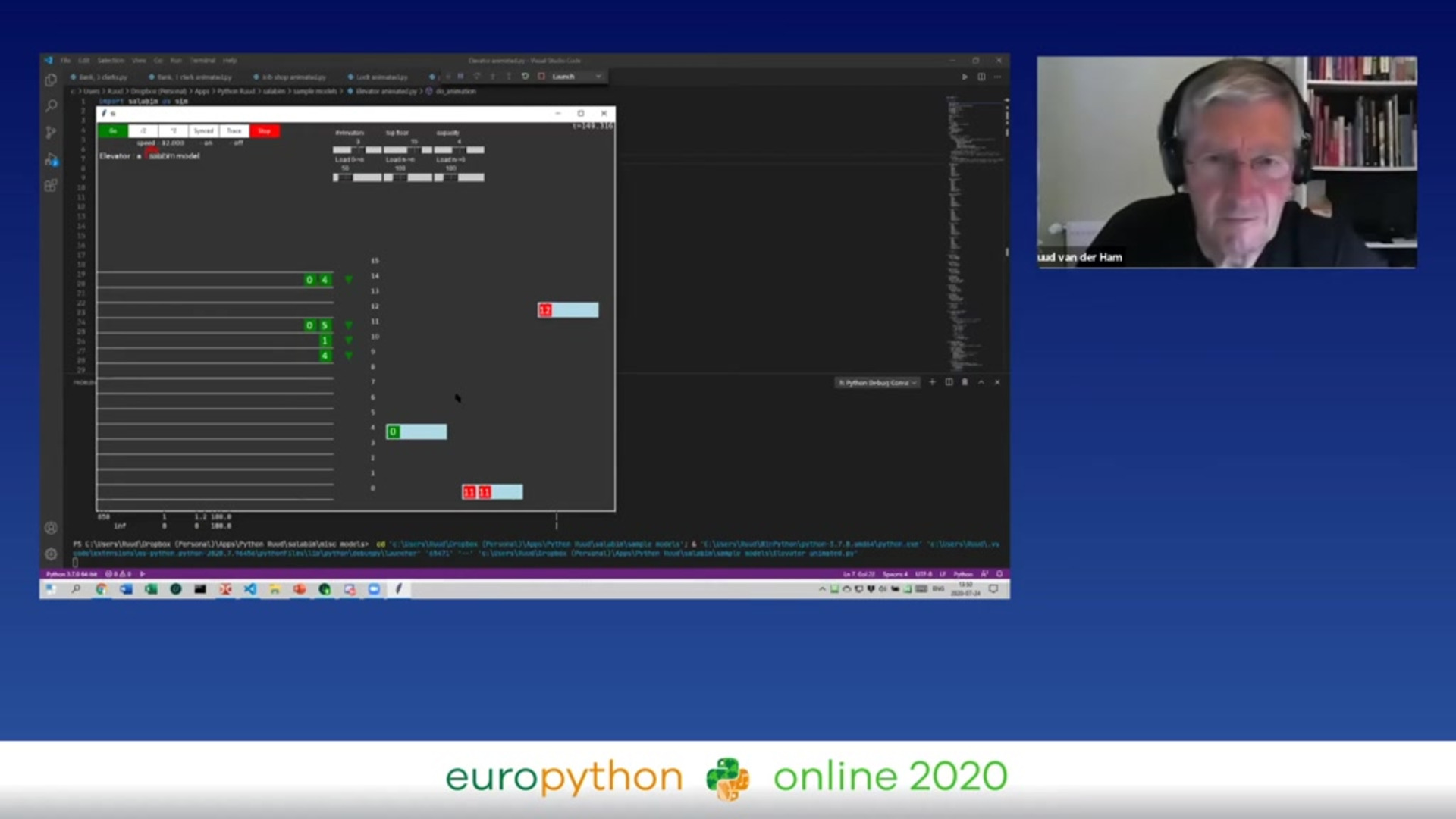The height and width of the screenshot is (819, 1456).
Task: Kill terminal with trash icon
Action: tap(965, 382)
